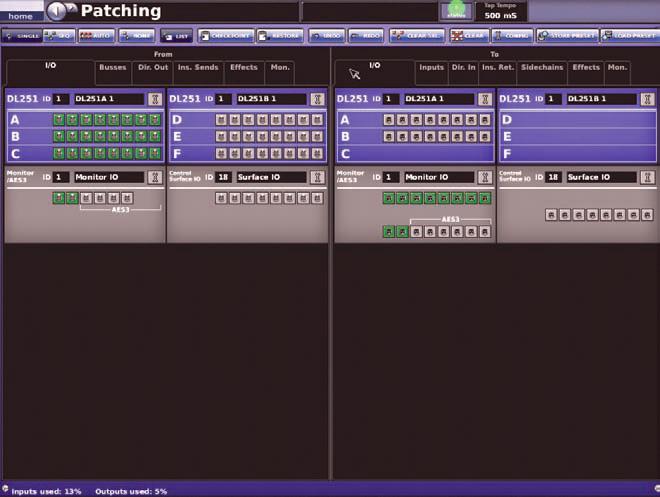Screen dimensions: 660x497
Task: Select row label C in To DL251A 1
Action: [x=345, y=154]
